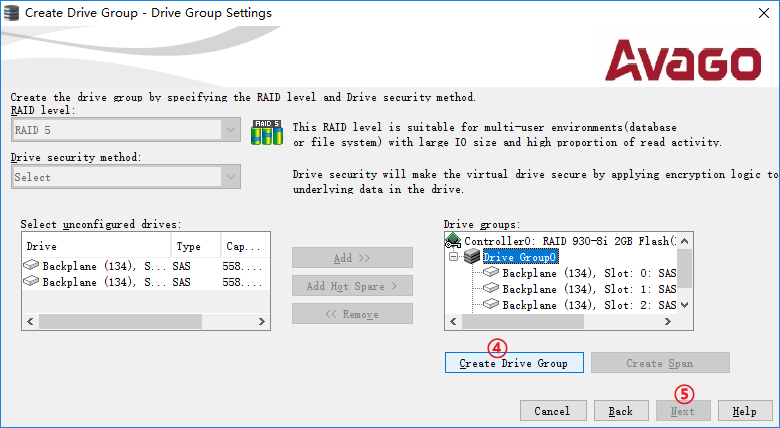Click the first unconfigured drive's disk icon
The height and width of the screenshot is (428, 780).
pos(31,265)
